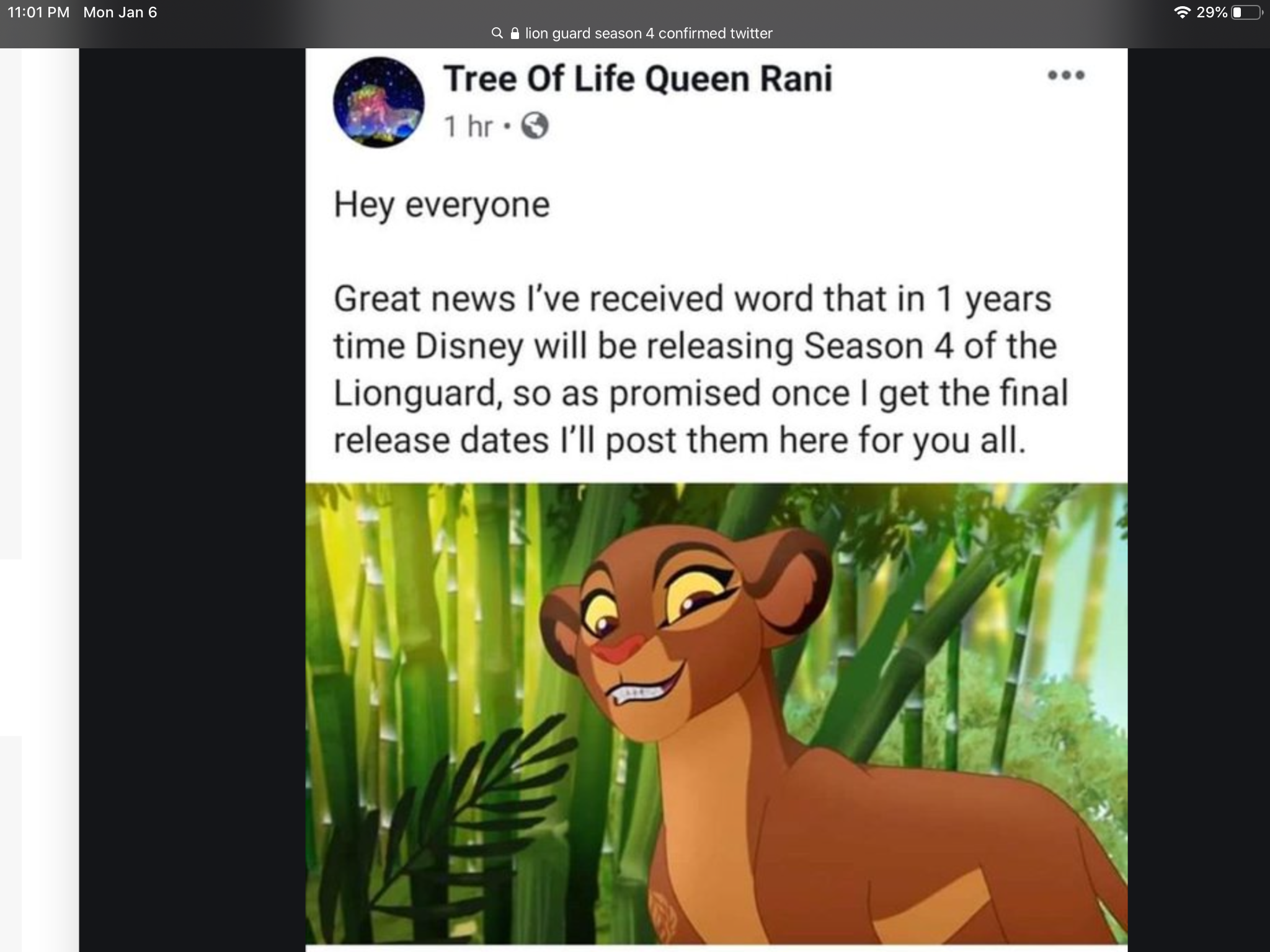The height and width of the screenshot is (952, 1270).
Task: Tap the battery indicator icon
Action: [x=1246, y=12]
